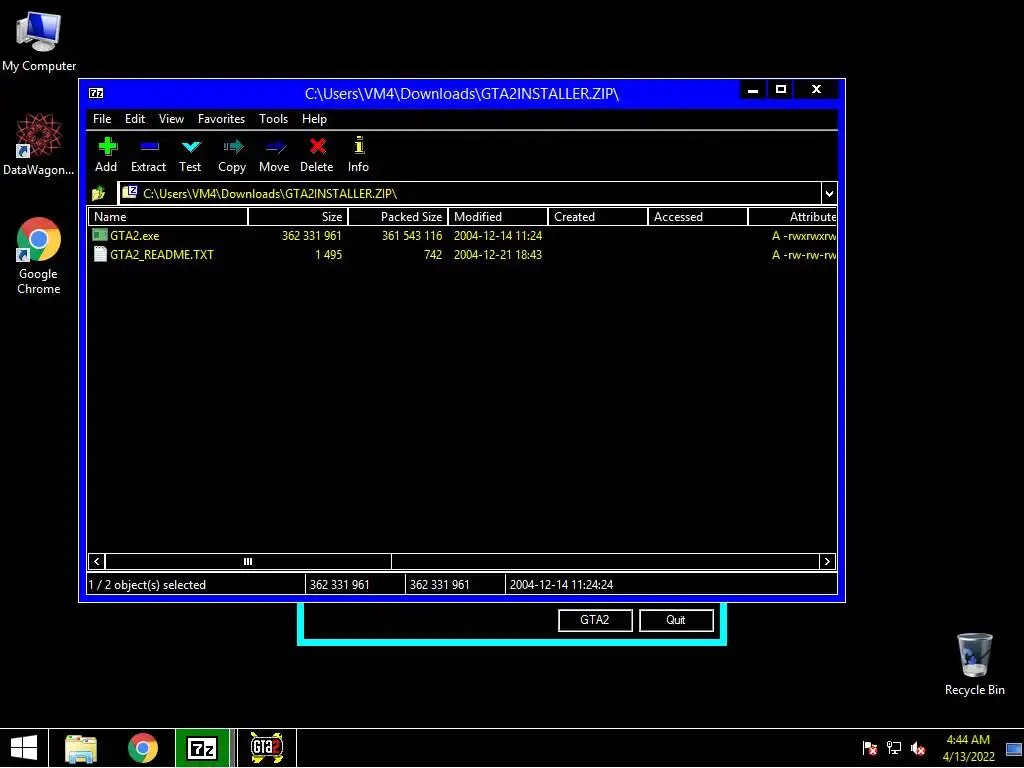Image resolution: width=1024 pixels, height=768 pixels.
Task: Open the Edit menu
Action: [x=135, y=119]
